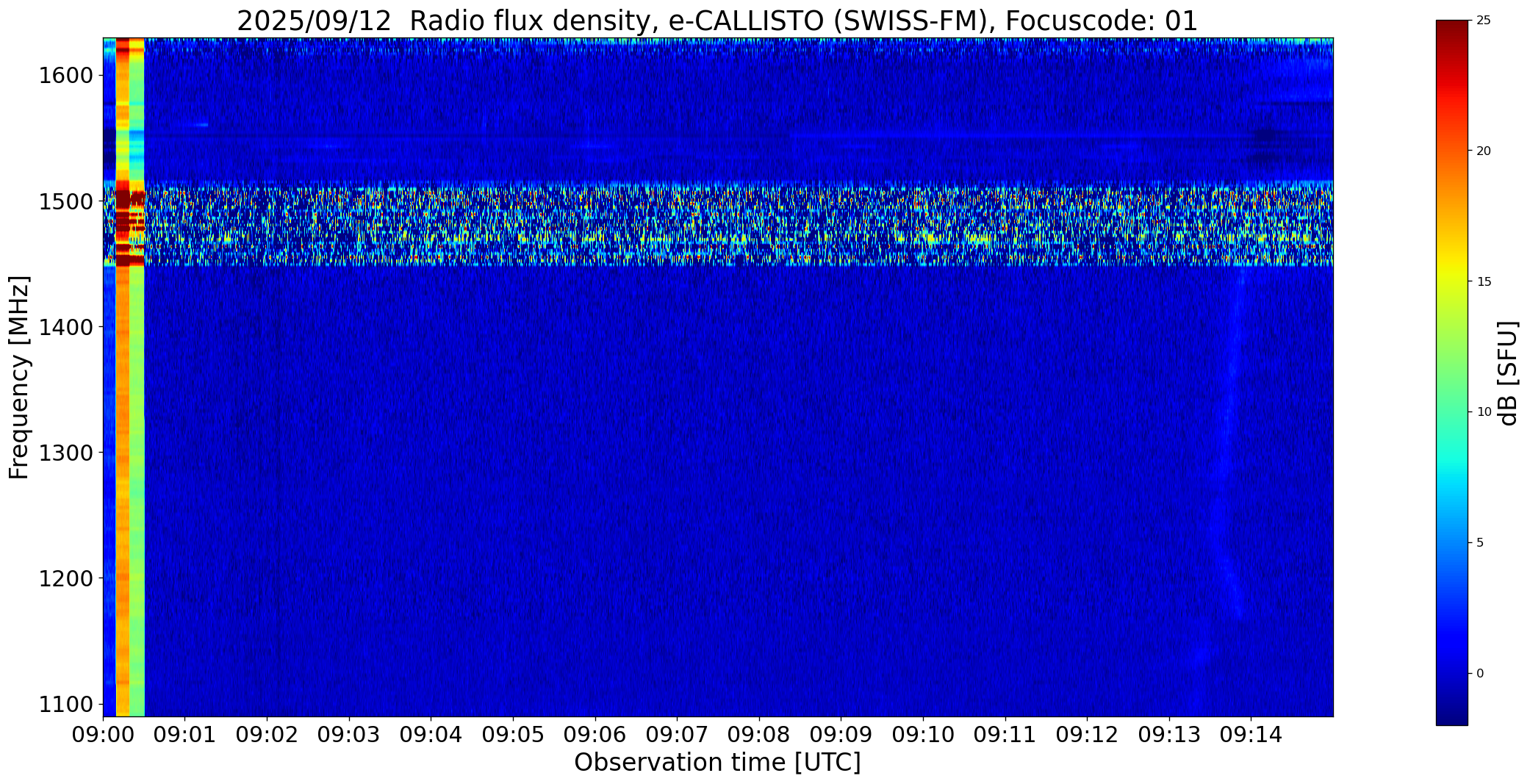The width and height of the screenshot is (1530, 784).
Task: Click the 1400 frequency tick label
Action: tap(65, 327)
